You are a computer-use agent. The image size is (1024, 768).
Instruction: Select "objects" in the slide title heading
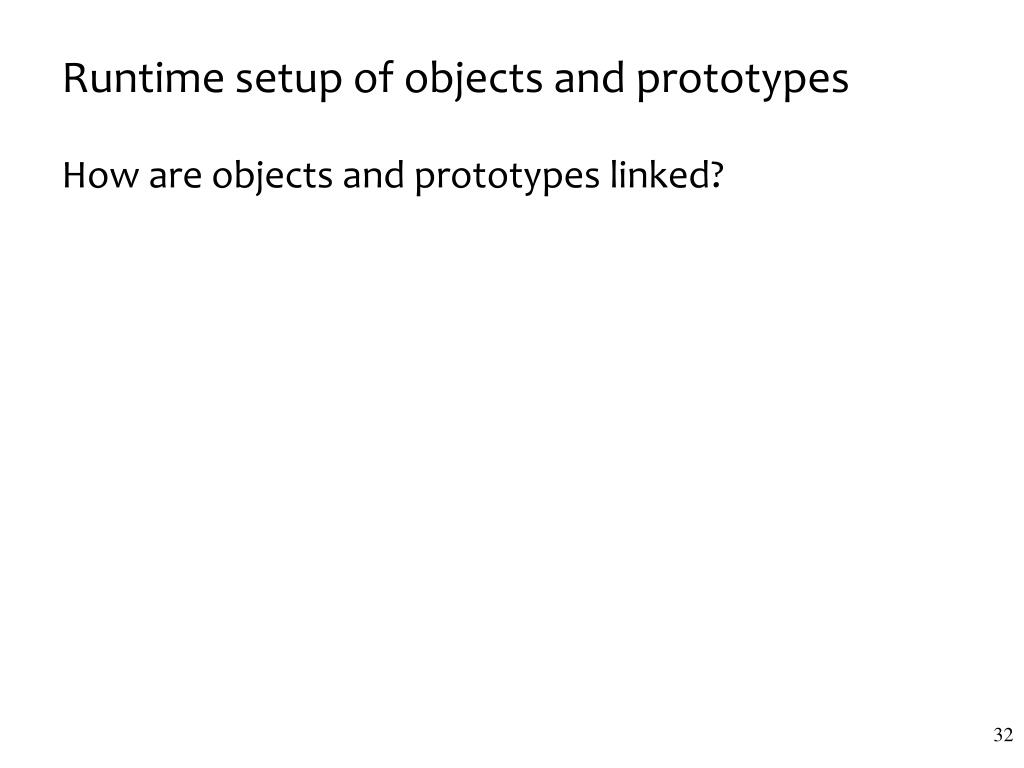(473, 80)
